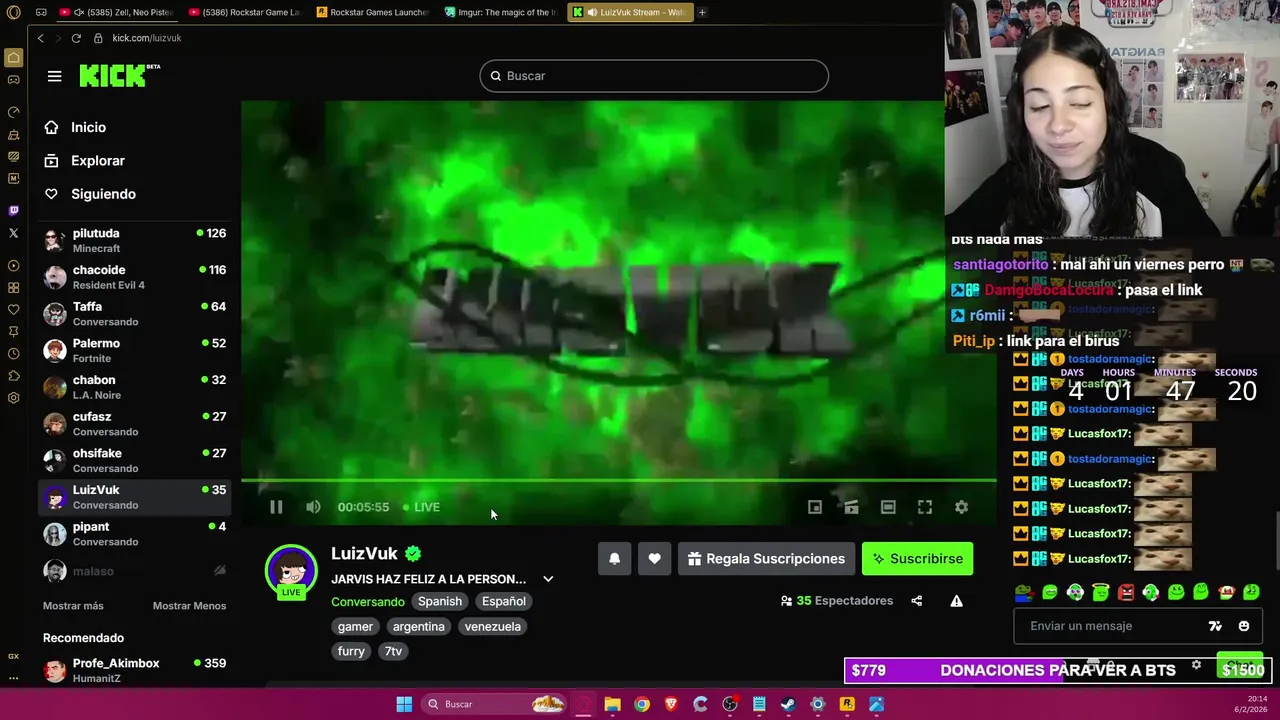Open Steam from taskbar

point(788,704)
